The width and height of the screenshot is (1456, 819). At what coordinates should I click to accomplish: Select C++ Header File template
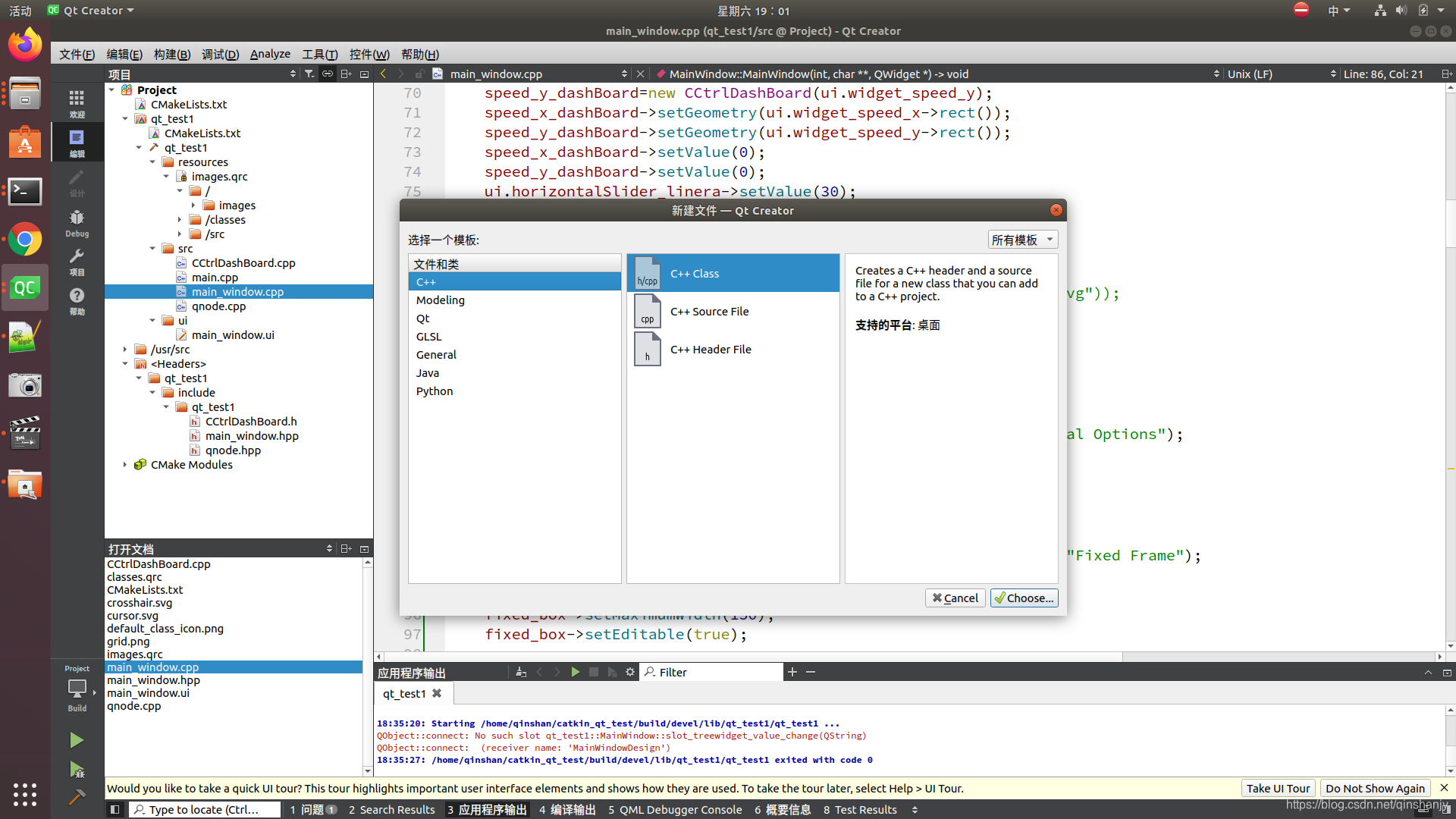733,349
